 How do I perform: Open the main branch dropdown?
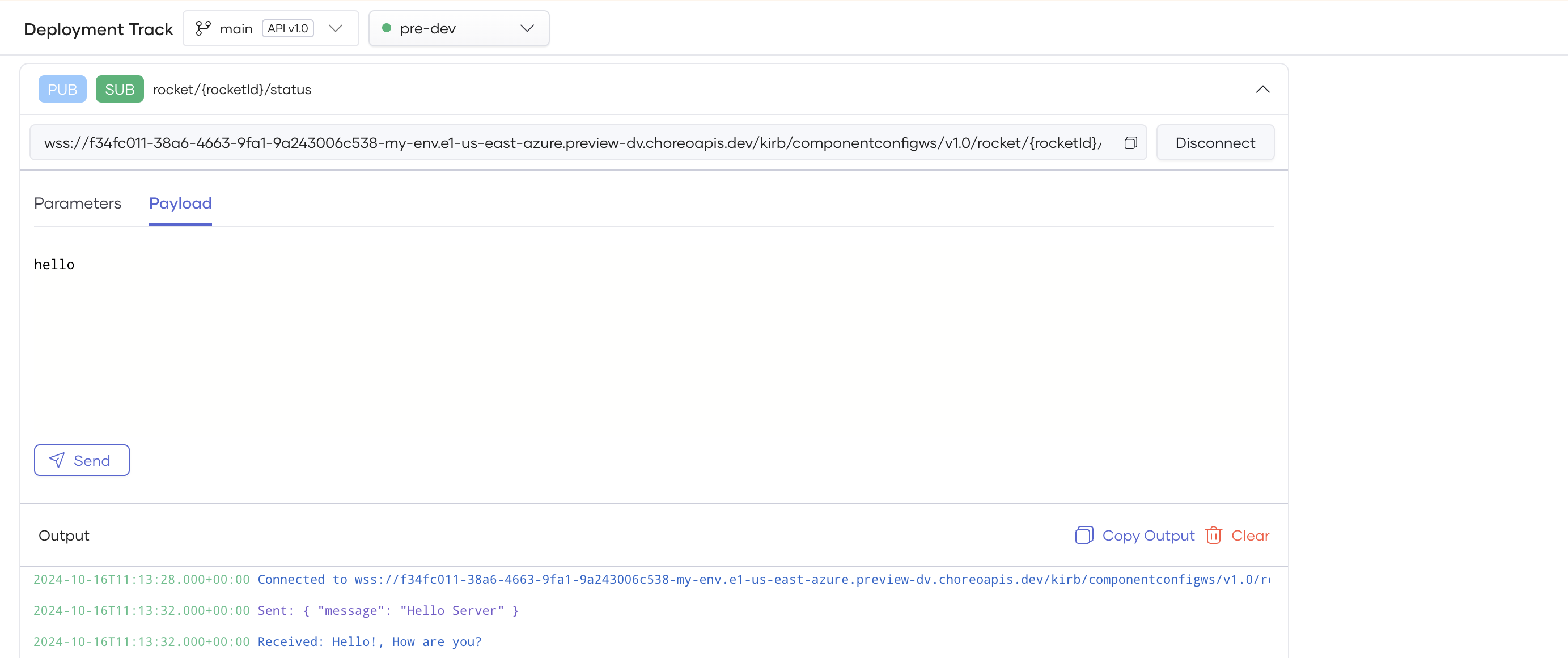point(336,28)
